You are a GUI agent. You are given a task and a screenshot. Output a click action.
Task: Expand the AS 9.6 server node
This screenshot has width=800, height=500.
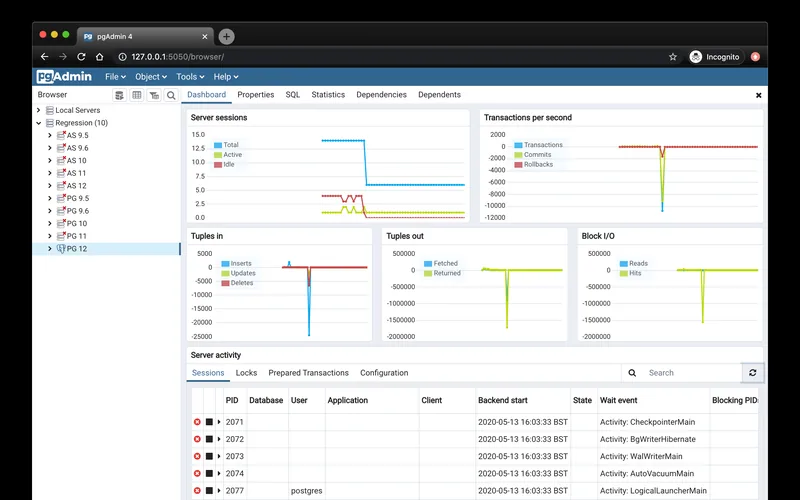[x=49, y=148]
